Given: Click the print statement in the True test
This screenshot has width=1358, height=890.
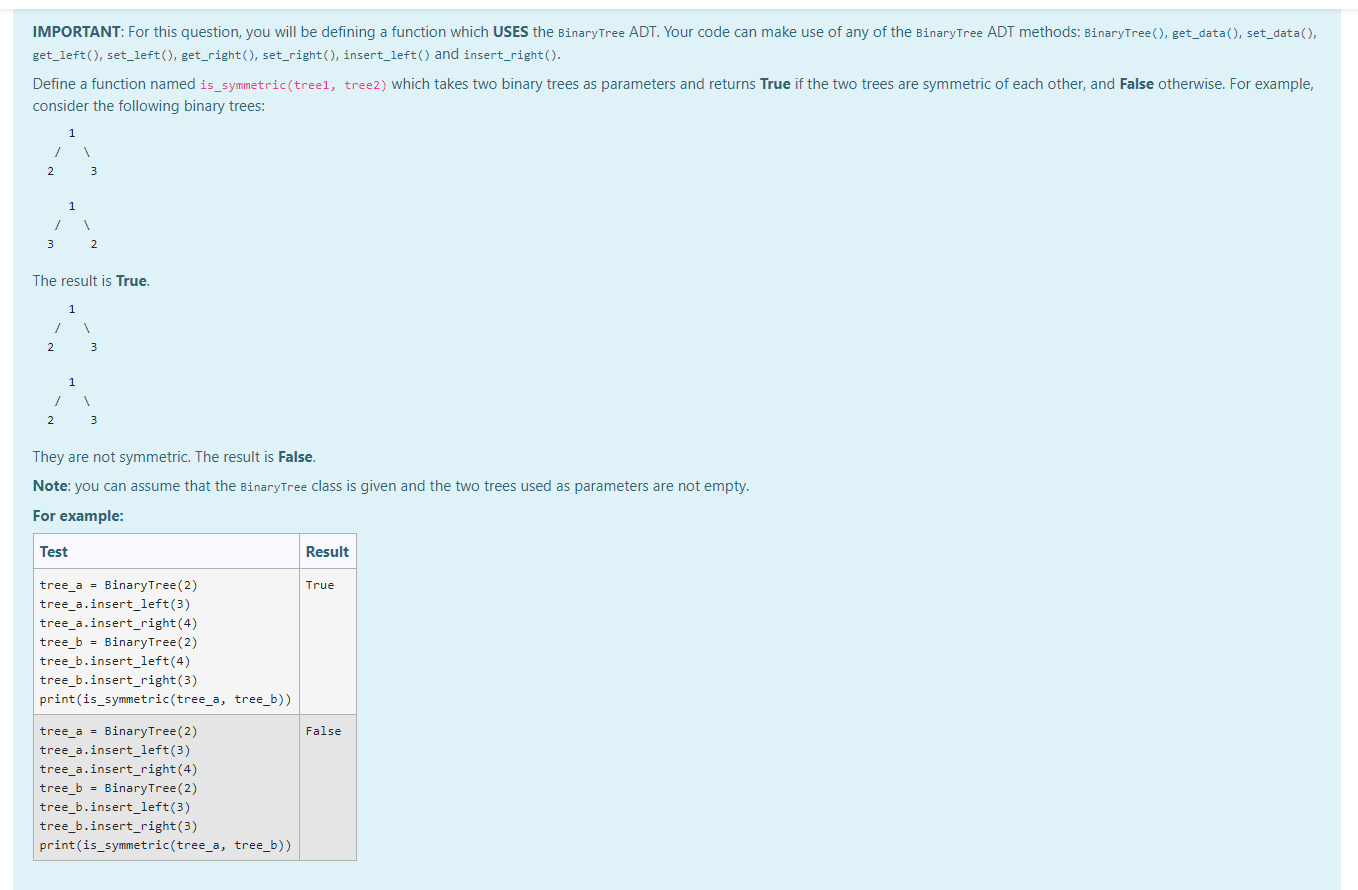Looking at the screenshot, I should [x=166, y=699].
